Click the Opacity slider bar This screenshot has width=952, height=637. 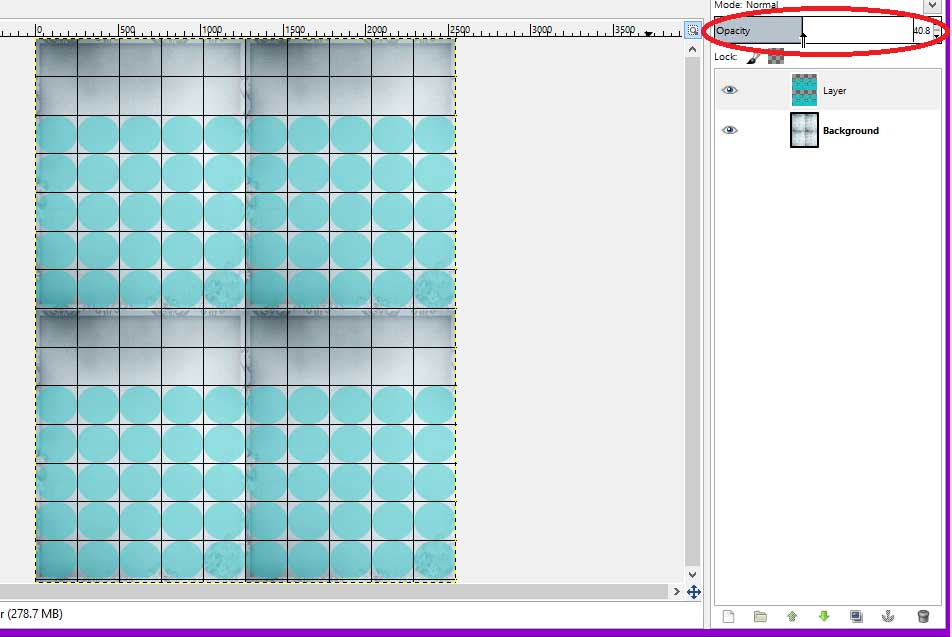[x=814, y=30]
